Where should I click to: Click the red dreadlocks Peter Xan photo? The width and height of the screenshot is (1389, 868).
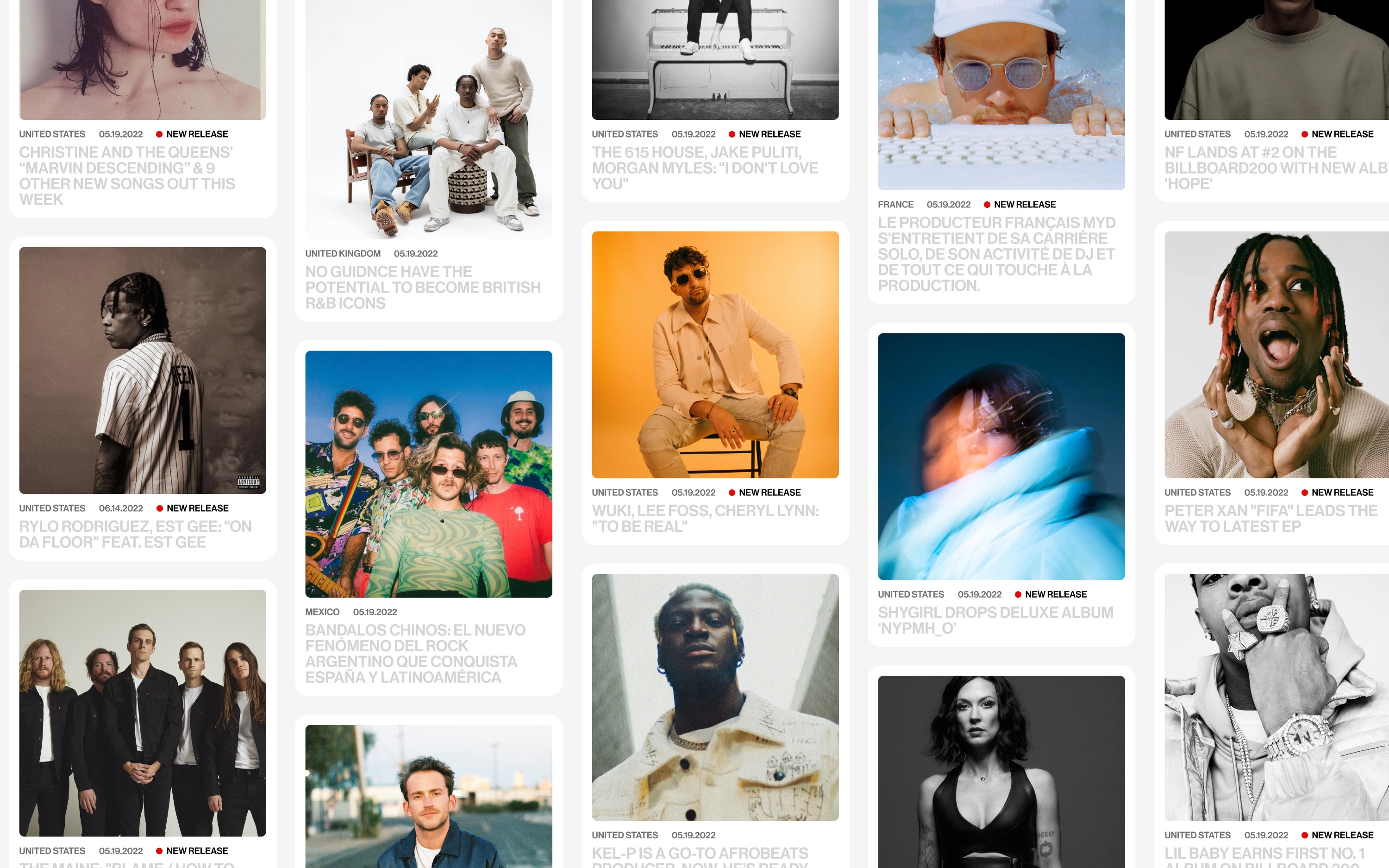(1276, 355)
